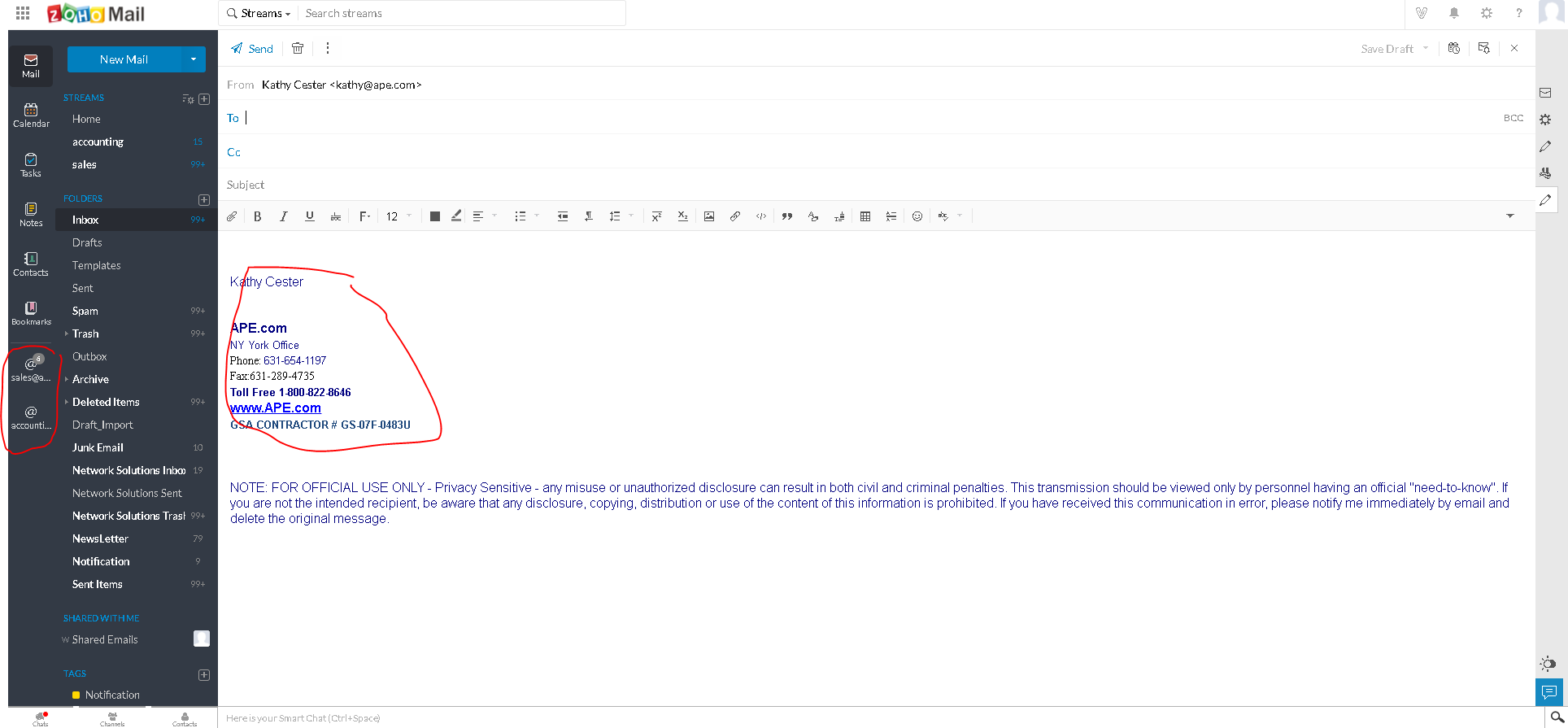Viewport: 1568px width, 728px height.
Task: Open the New Mail dropdown arrow
Action: (x=194, y=59)
